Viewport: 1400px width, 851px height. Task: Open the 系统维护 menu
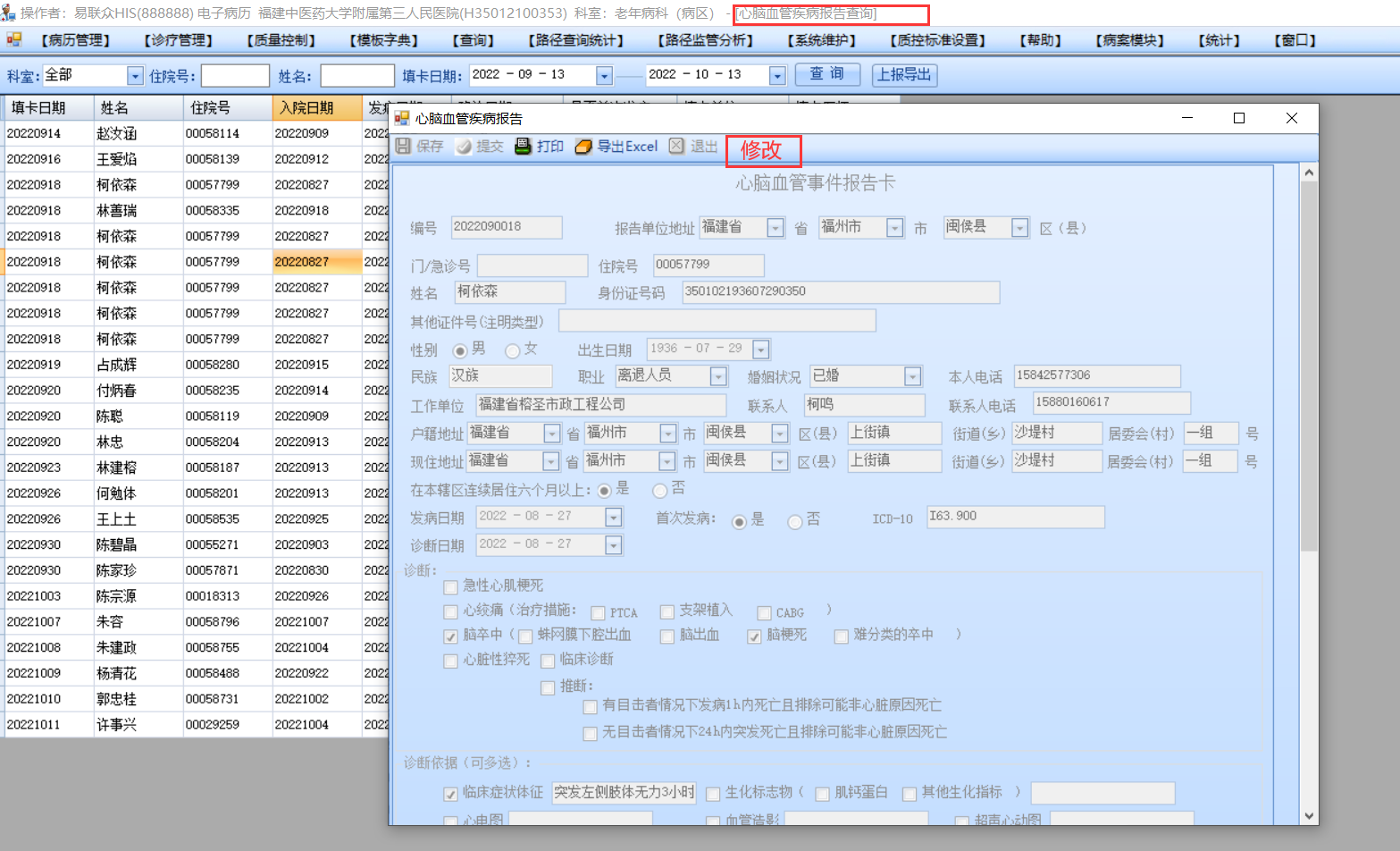[x=822, y=40]
